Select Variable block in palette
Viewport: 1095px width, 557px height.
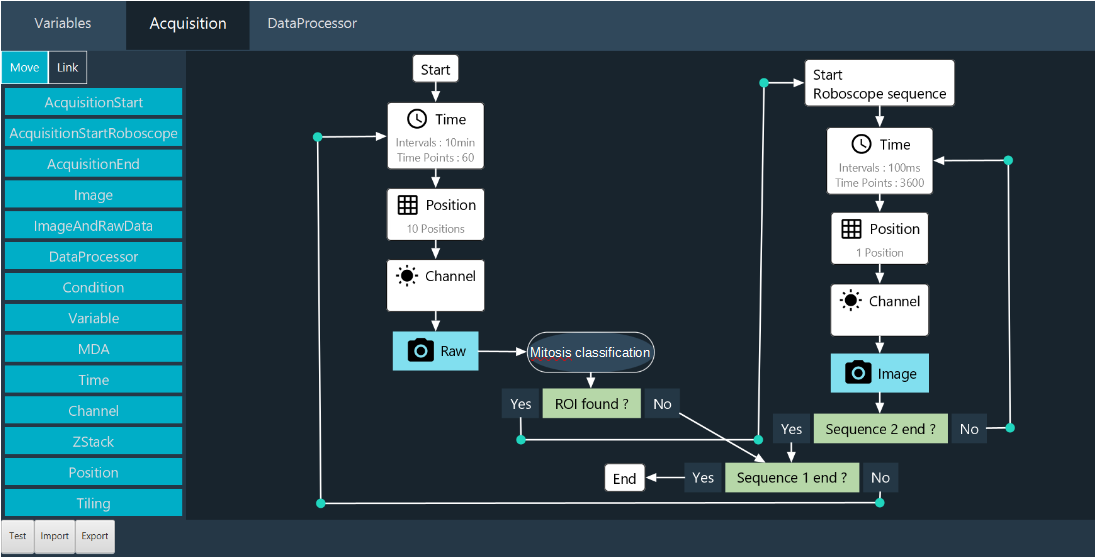pos(94,318)
